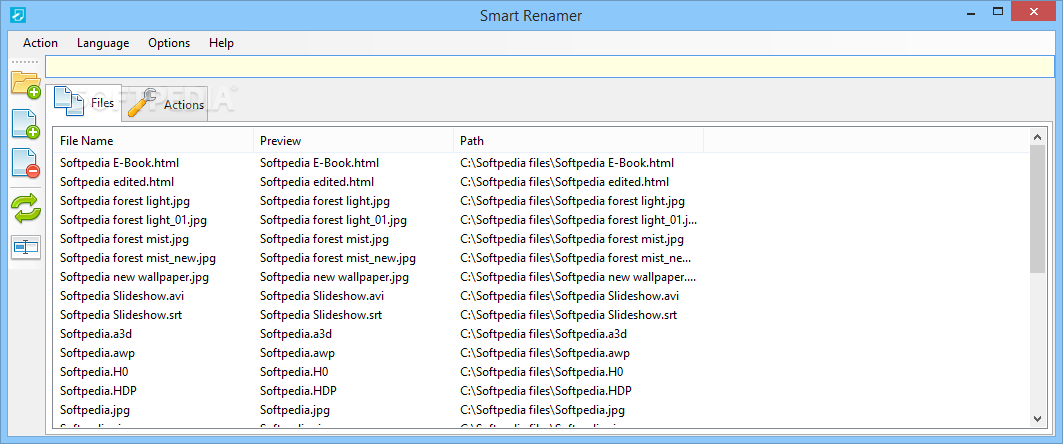Open the Action menu
This screenshot has width=1063, height=444.
tap(40, 43)
